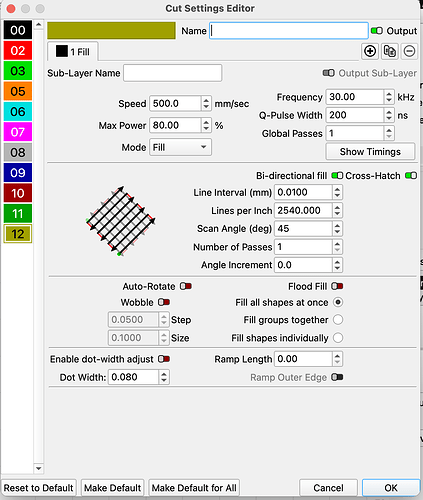Image resolution: width=423 pixels, height=500 pixels.
Task: Adjust Scan Angle stepper arrows
Action: coord(337,229)
